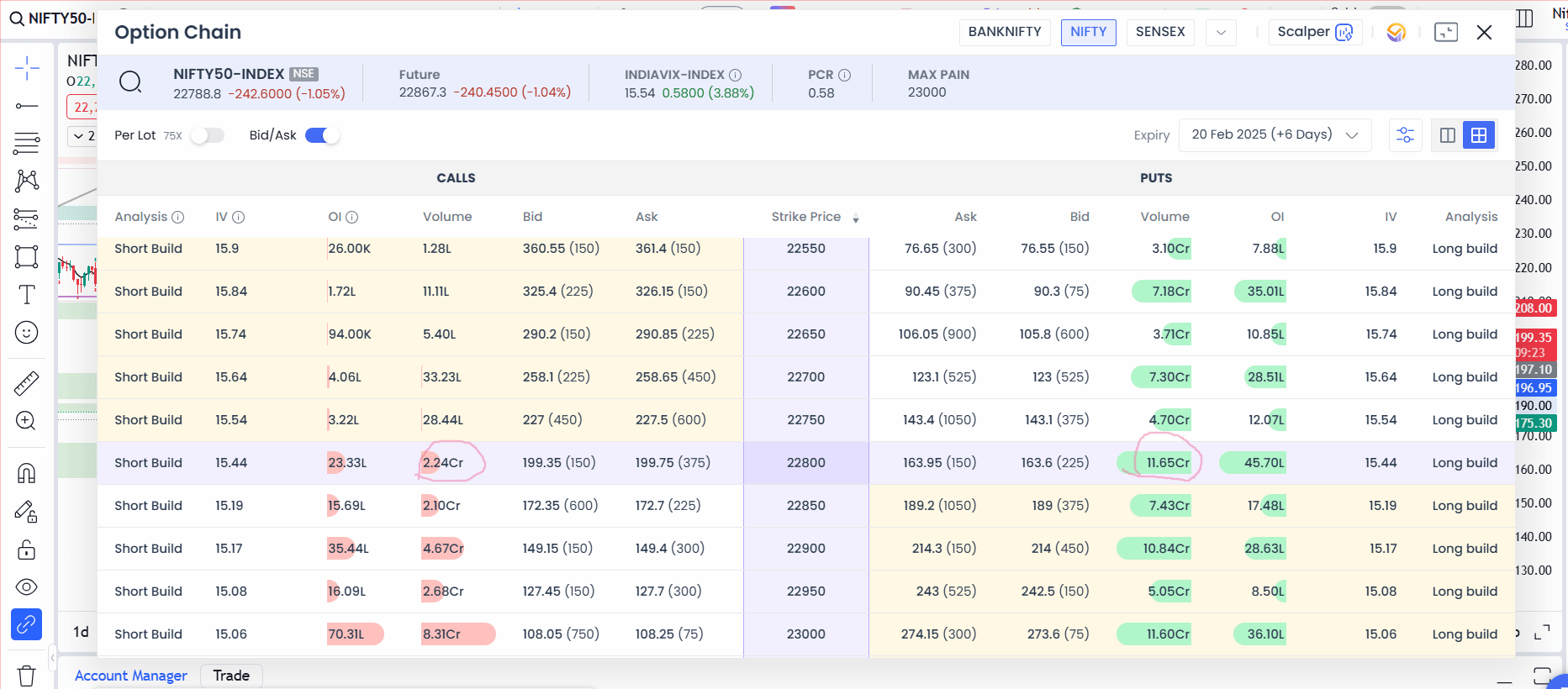The image size is (1568, 689).
Task: Click put volume 11.65Cr at 22800
Action: tap(1168, 463)
